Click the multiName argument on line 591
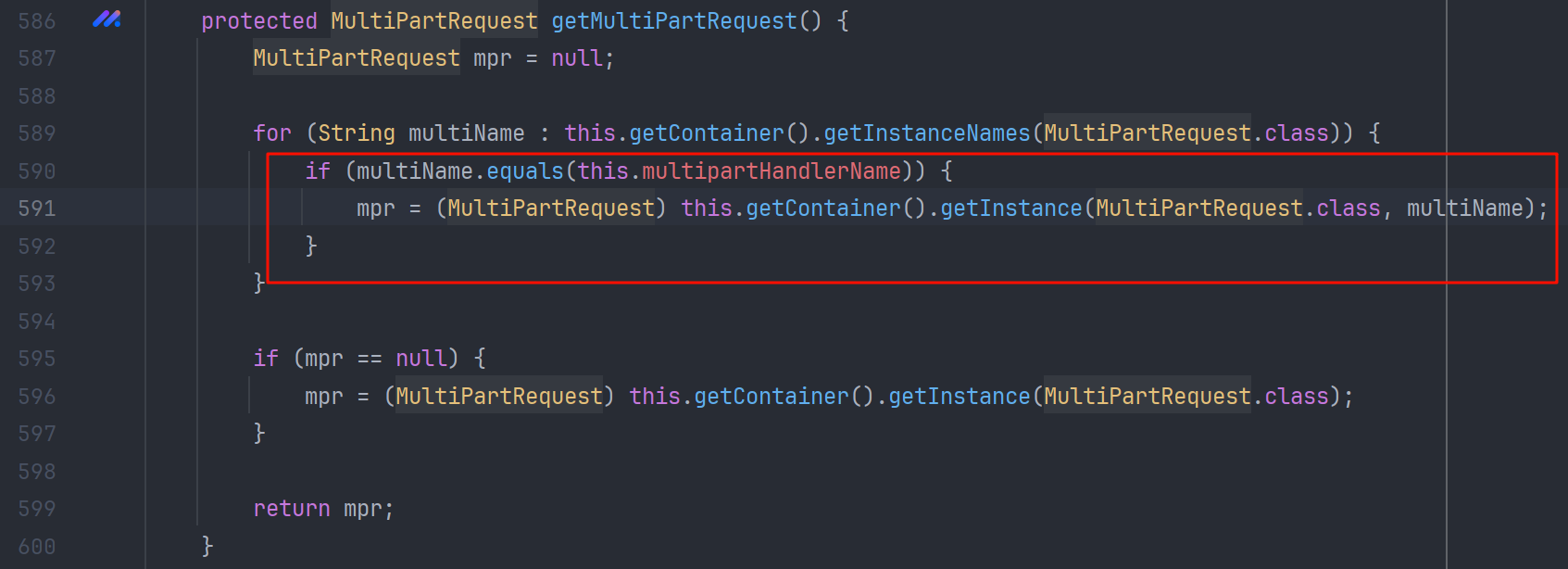Image resolution: width=1568 pixels, height=569 pixels. 1465,209
